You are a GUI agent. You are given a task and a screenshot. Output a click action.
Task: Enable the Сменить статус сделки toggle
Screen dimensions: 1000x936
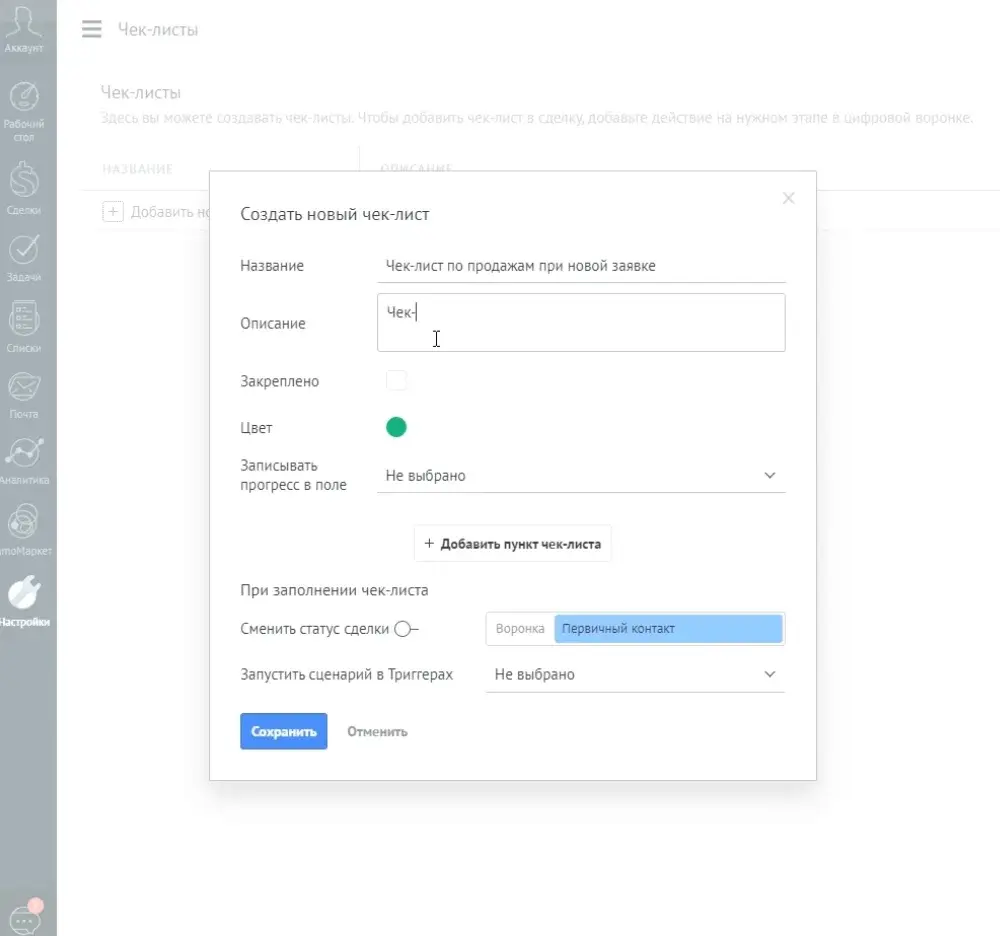[x=406, y=629]
